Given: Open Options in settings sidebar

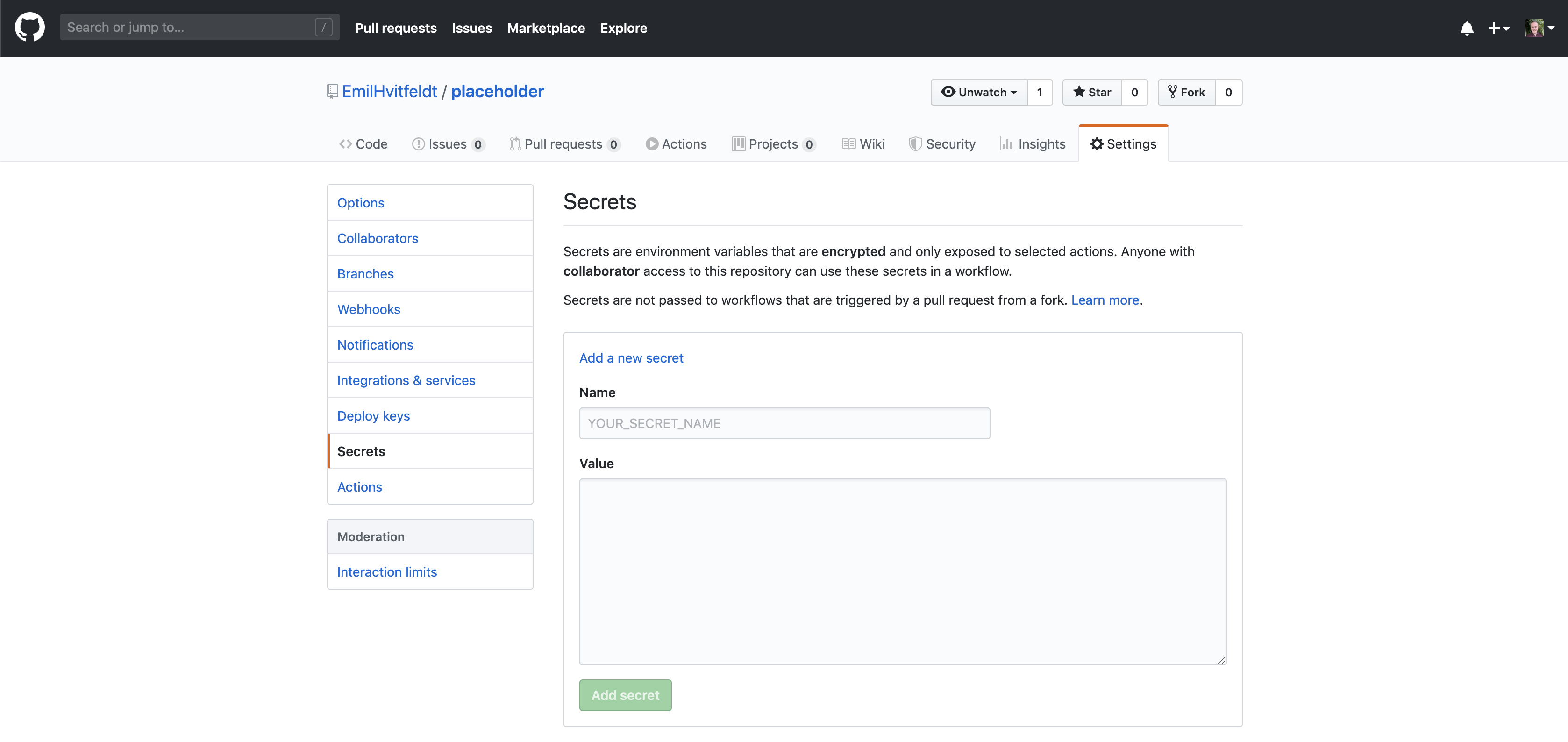Looking at the screenshot, I should coord(430,203).
